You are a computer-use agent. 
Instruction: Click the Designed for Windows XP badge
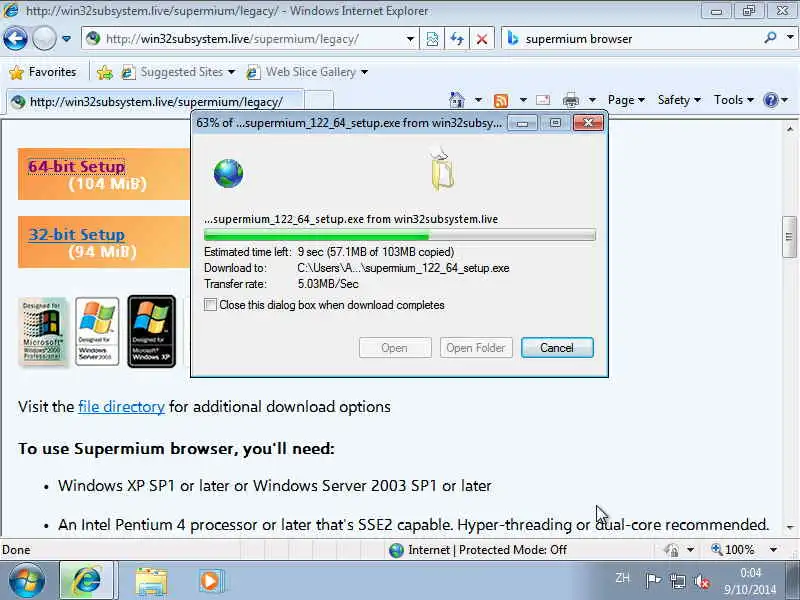click(152, 332)
